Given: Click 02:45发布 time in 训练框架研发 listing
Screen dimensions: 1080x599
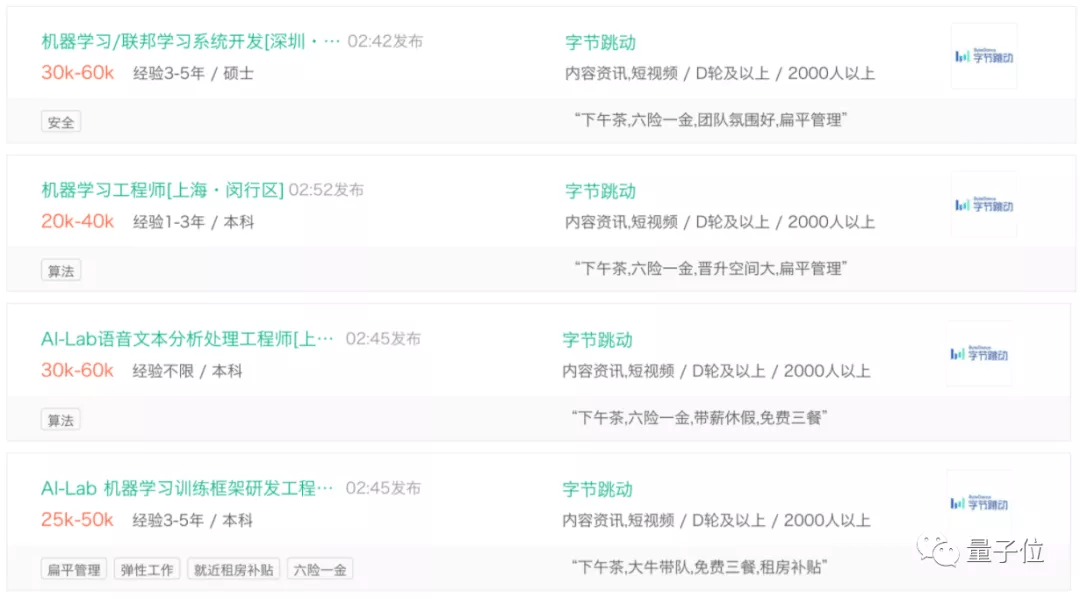Looking at the screenshot, I should click(383, 488).
